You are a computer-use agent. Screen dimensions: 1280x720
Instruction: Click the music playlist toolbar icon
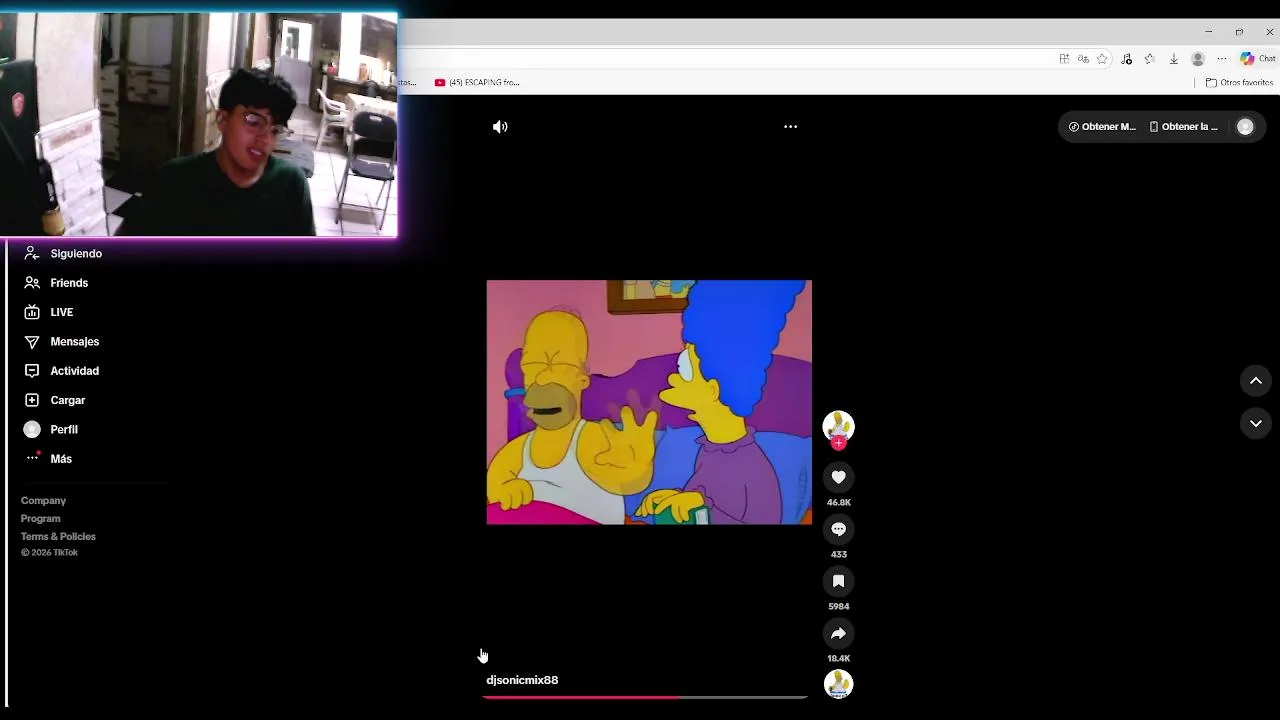tap(1126, 59)
